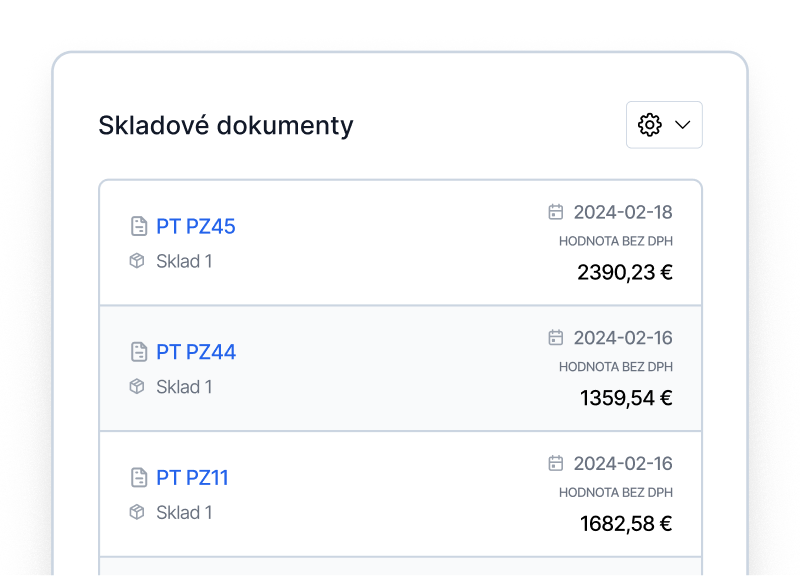Open the PT PZ11 document link

click(x=192, y=478)
